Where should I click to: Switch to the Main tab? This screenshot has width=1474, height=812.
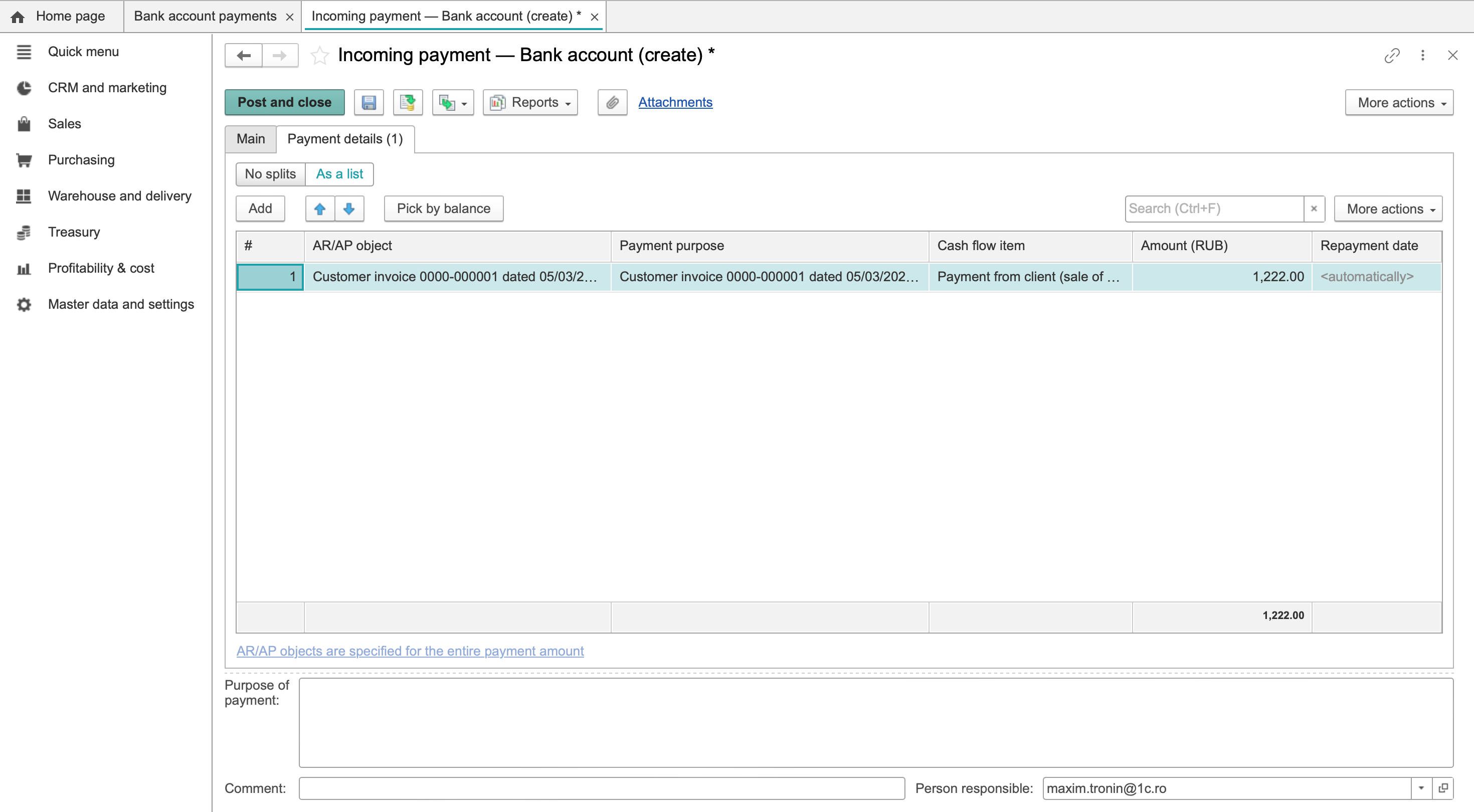tap(251, 139)
